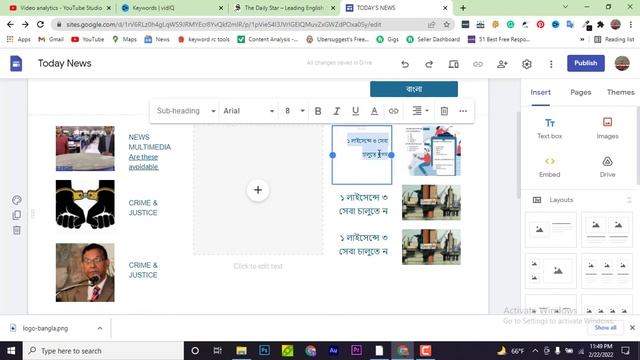Viewport: 640px width, 360px height.
Task: Open the font size 8 dropdown
Action: (295, 111)
